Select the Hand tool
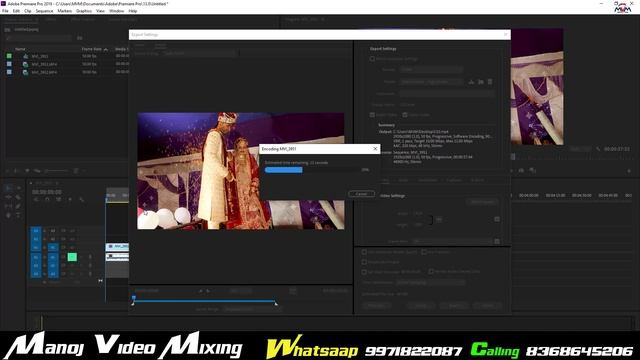Screen dimensions: 640x360 click(8, 215)
